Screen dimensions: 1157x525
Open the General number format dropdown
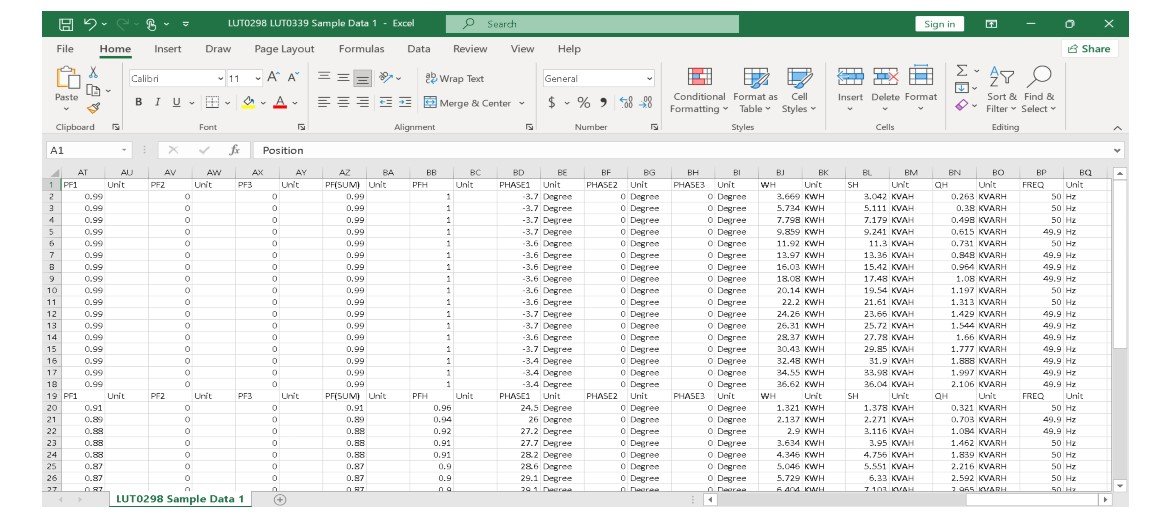coord(649,78)
